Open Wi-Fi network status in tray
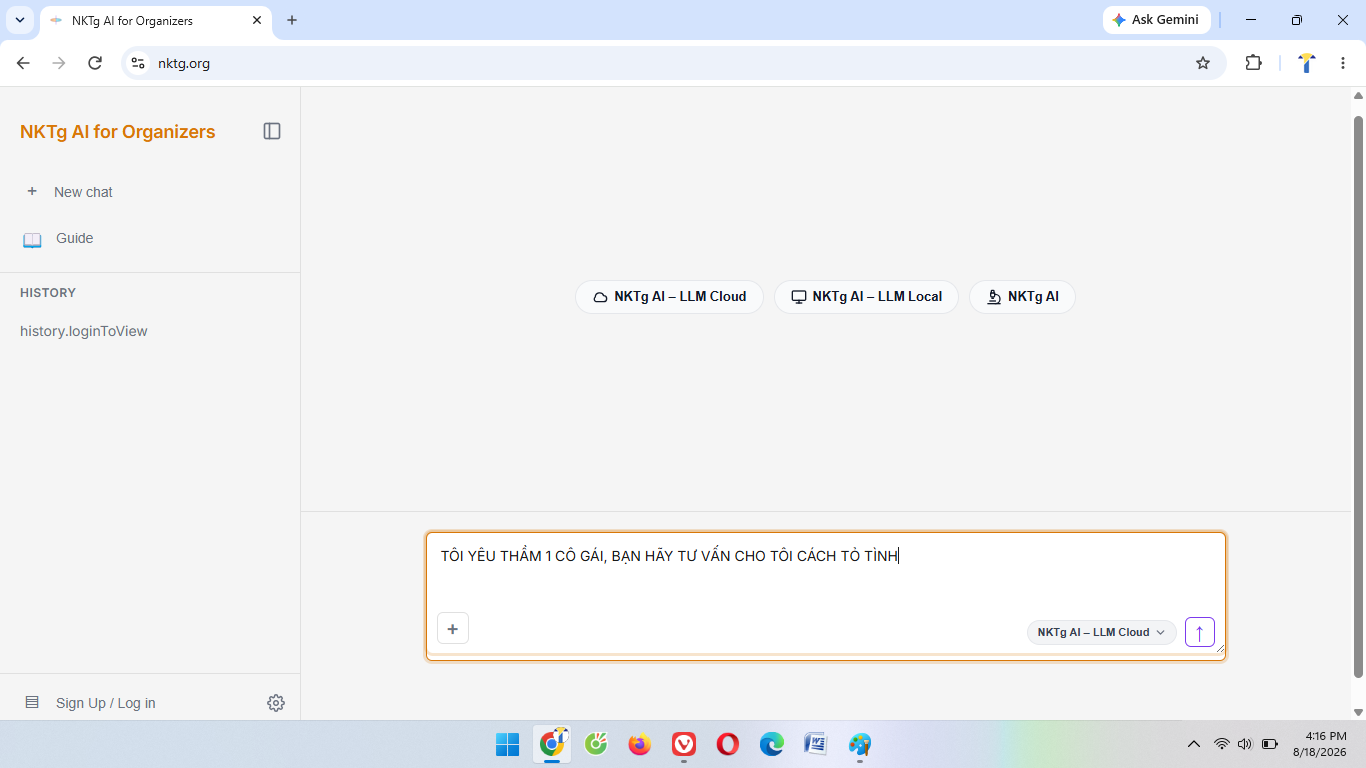 point(1221,744)
